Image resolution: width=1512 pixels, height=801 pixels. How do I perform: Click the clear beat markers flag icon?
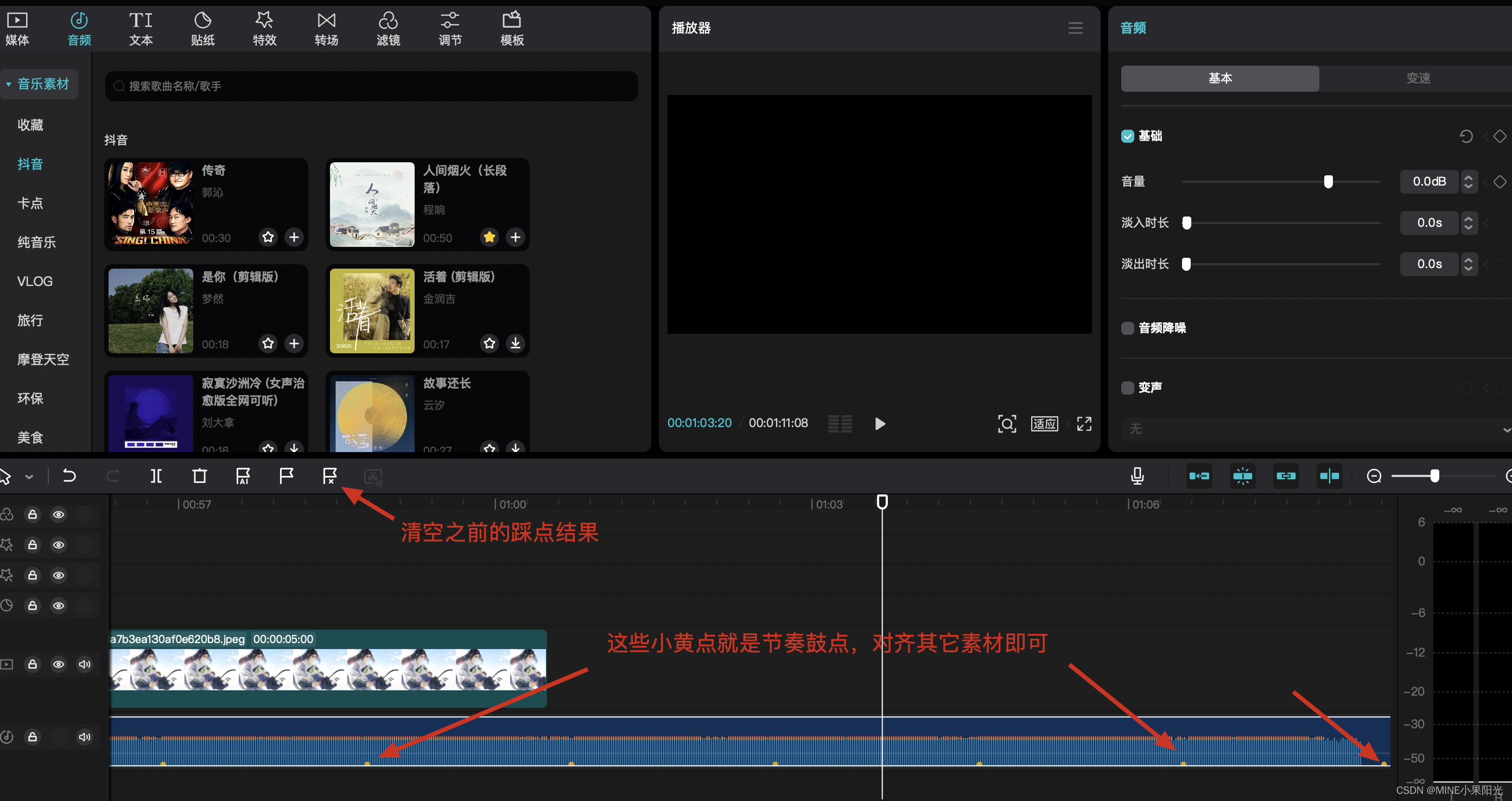click(330, 475)
